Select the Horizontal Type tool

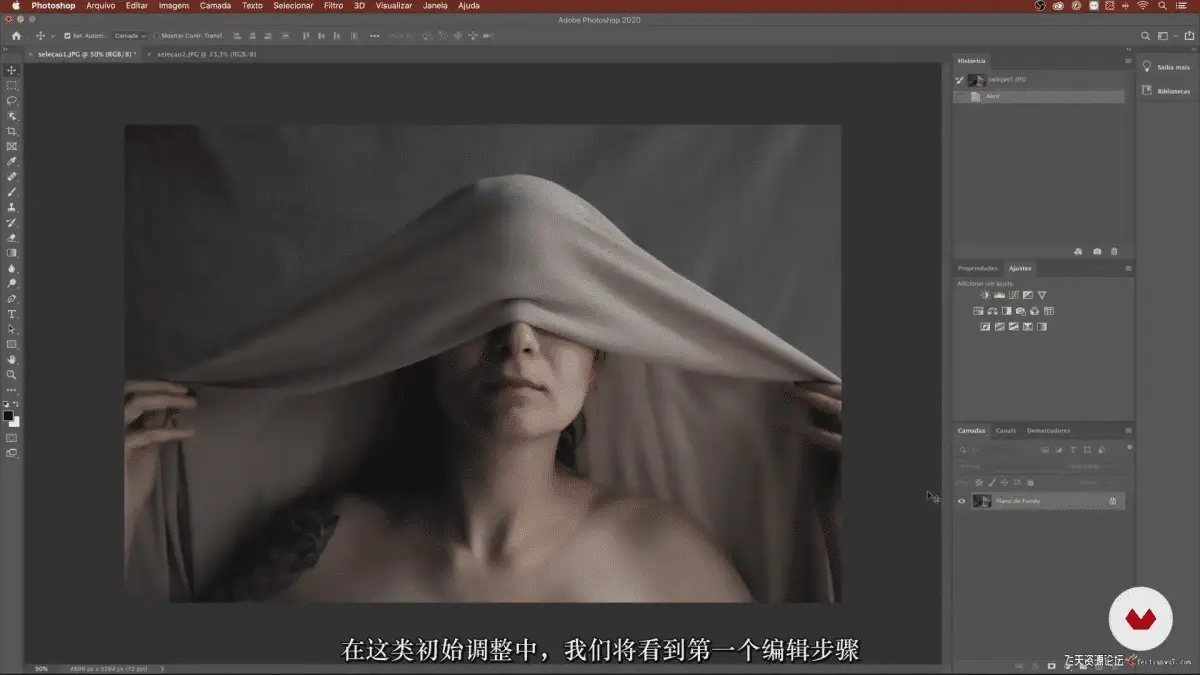[x=12, y=314]
